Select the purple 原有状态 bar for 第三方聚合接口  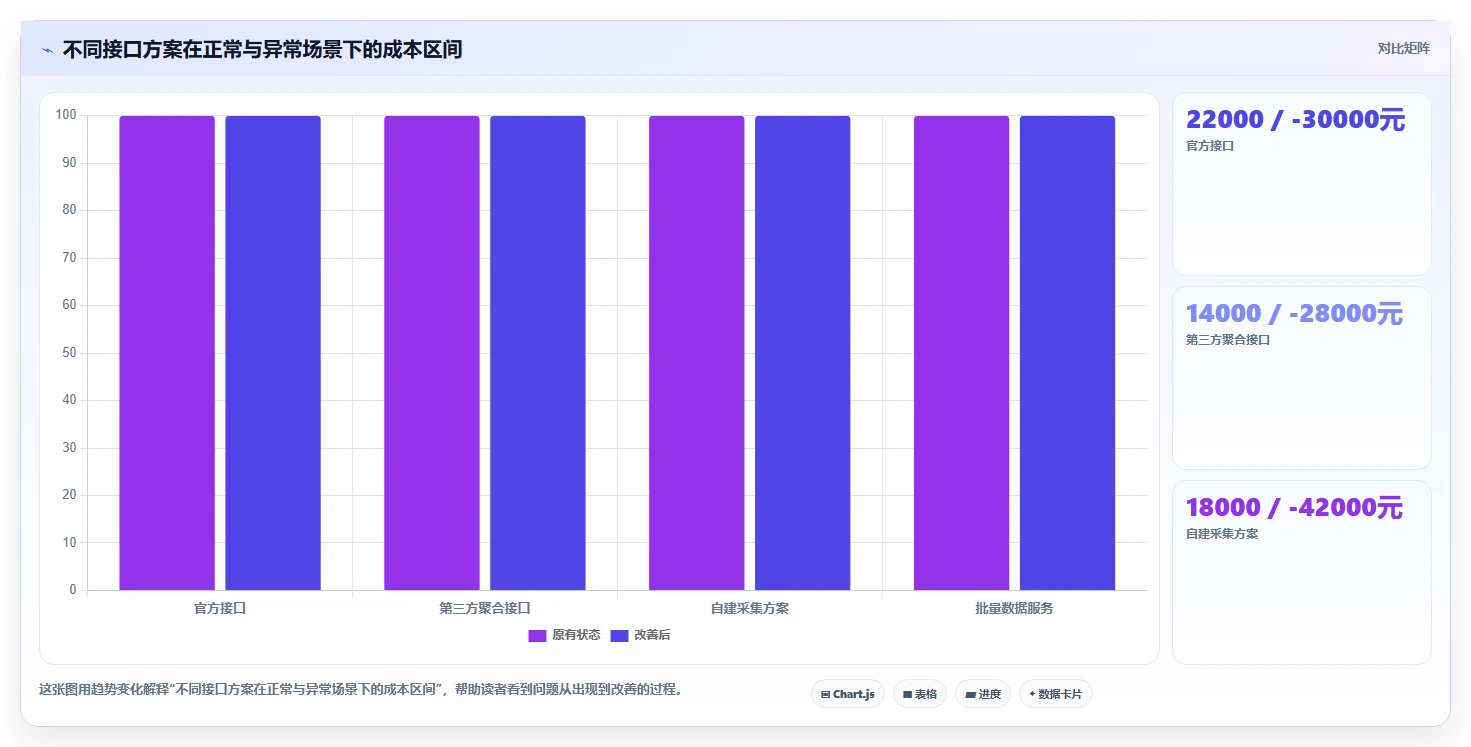[x=432, y=353]
